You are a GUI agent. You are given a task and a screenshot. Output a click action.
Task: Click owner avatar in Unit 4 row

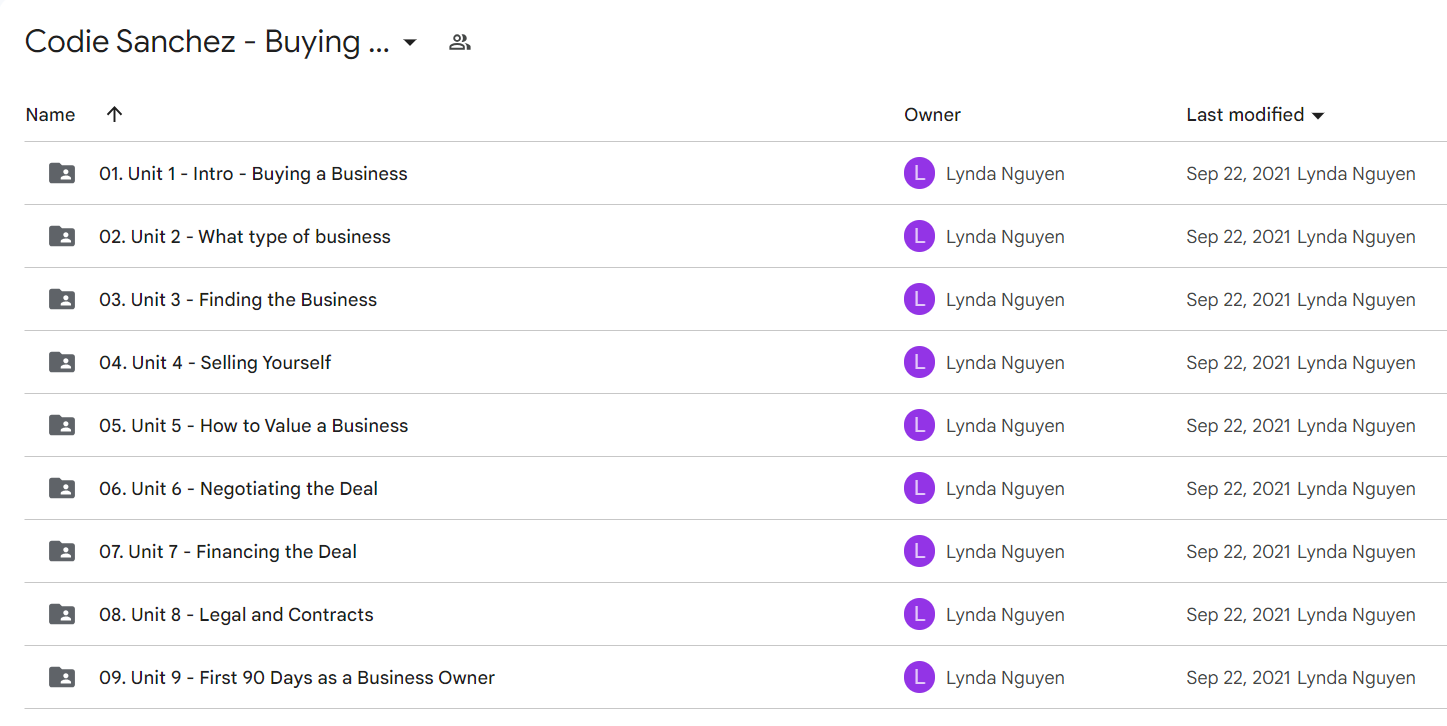point(919,362)
